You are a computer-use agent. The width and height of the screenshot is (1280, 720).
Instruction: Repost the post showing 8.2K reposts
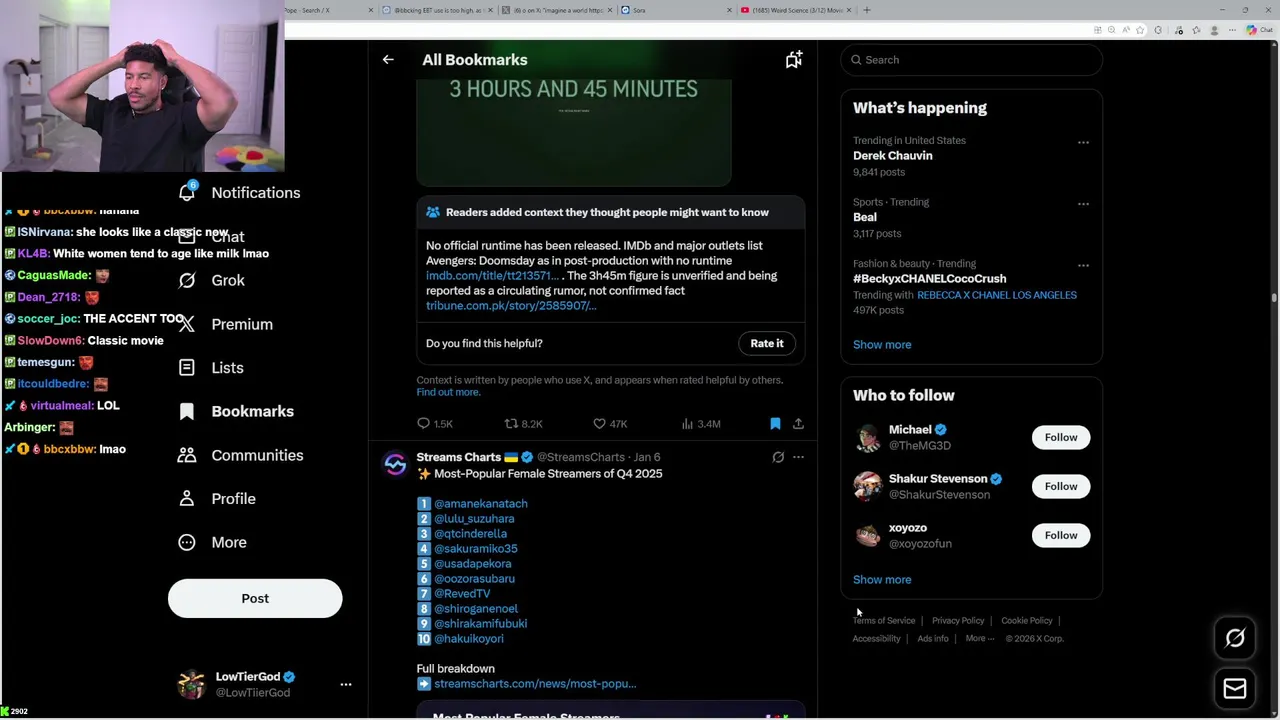[523, 424]
